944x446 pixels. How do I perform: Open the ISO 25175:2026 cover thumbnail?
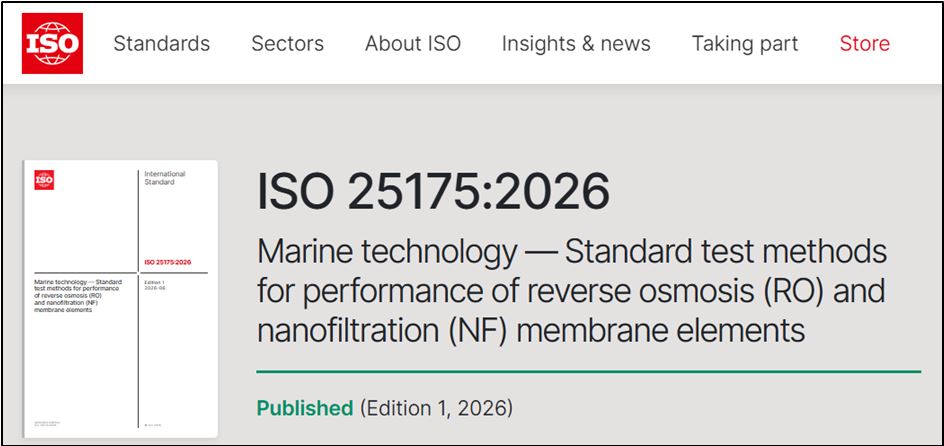(x=120, y=299)
